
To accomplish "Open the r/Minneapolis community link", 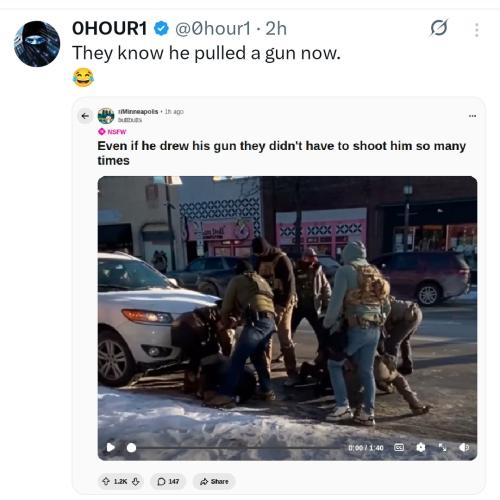I will pyautogui.click(x=138, y=112).
